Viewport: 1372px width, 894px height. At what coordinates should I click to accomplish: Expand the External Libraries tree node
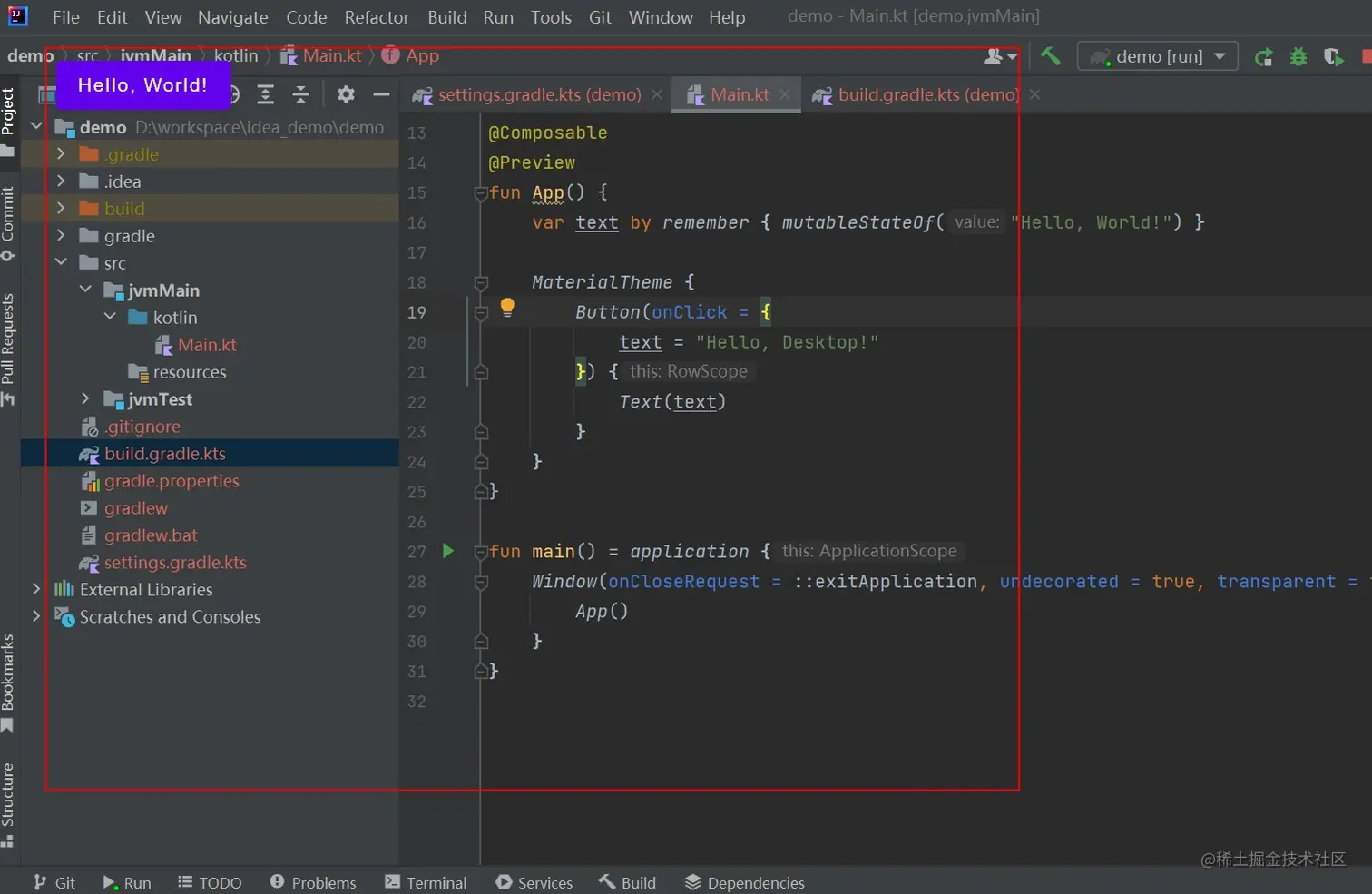(x=36, y=589)
